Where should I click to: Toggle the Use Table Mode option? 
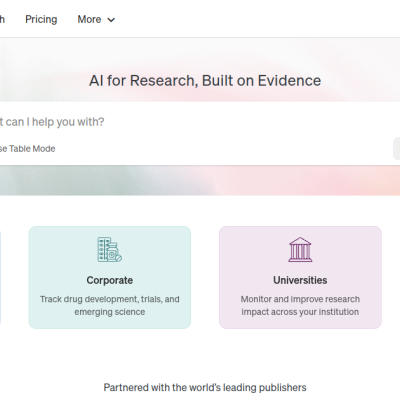coord(27,149)
